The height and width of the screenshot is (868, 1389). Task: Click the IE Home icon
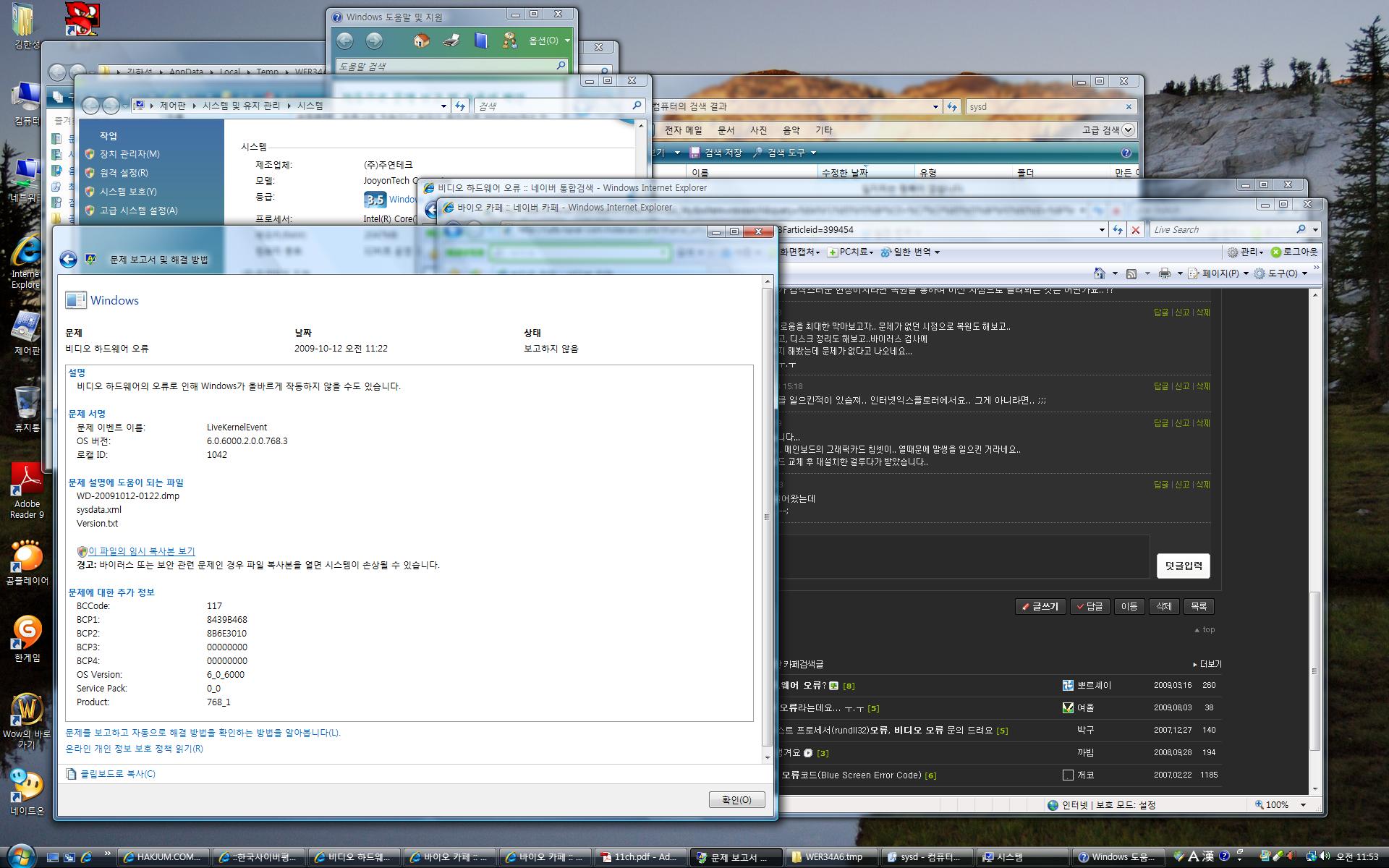coord(1100,273)
